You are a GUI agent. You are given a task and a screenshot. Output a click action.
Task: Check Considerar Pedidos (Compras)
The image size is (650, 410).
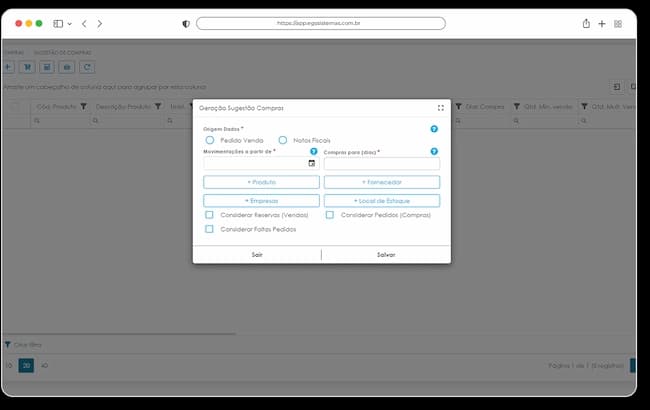pyautogui.click(x=330, y=215)
